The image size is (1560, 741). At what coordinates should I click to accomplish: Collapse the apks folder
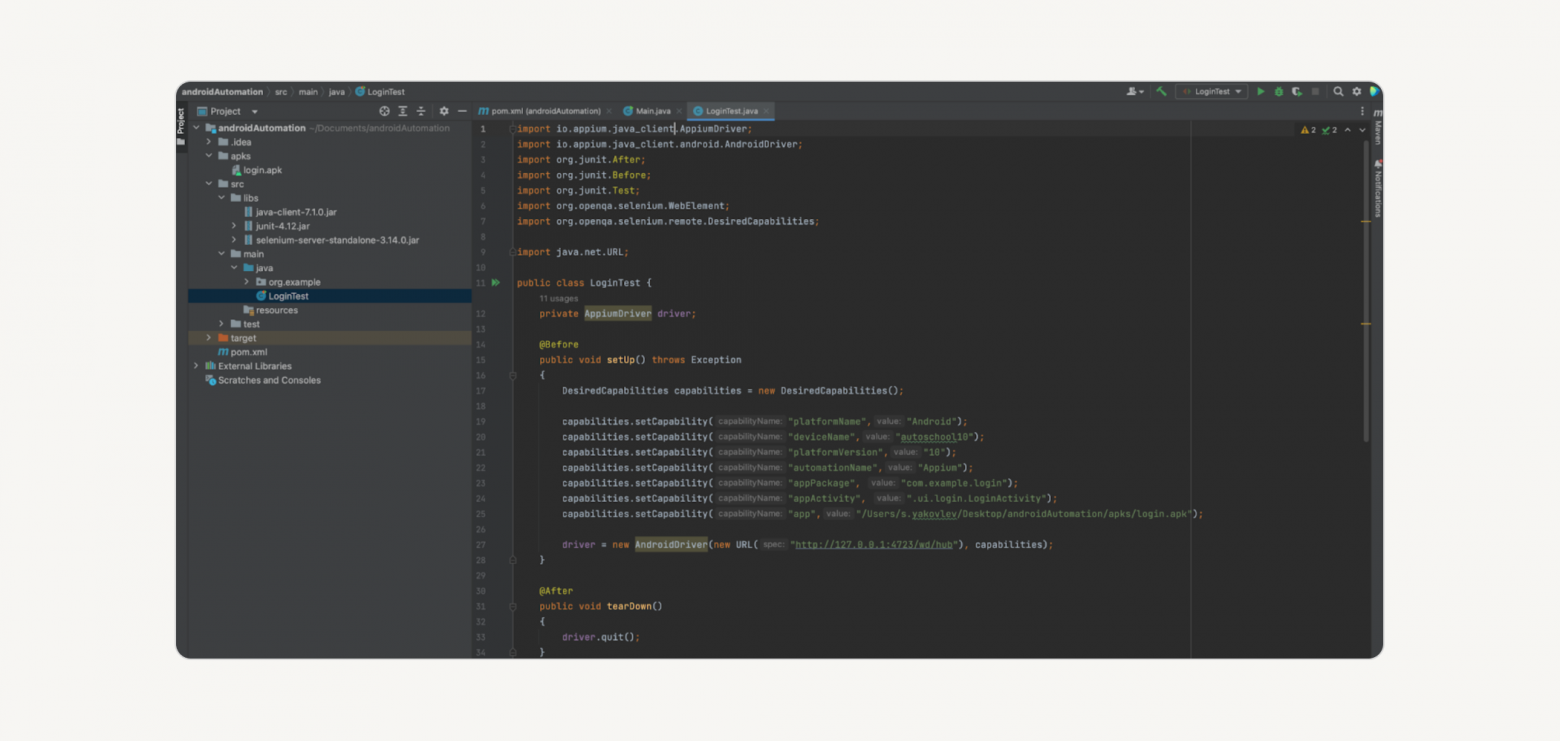click(209, 156)
